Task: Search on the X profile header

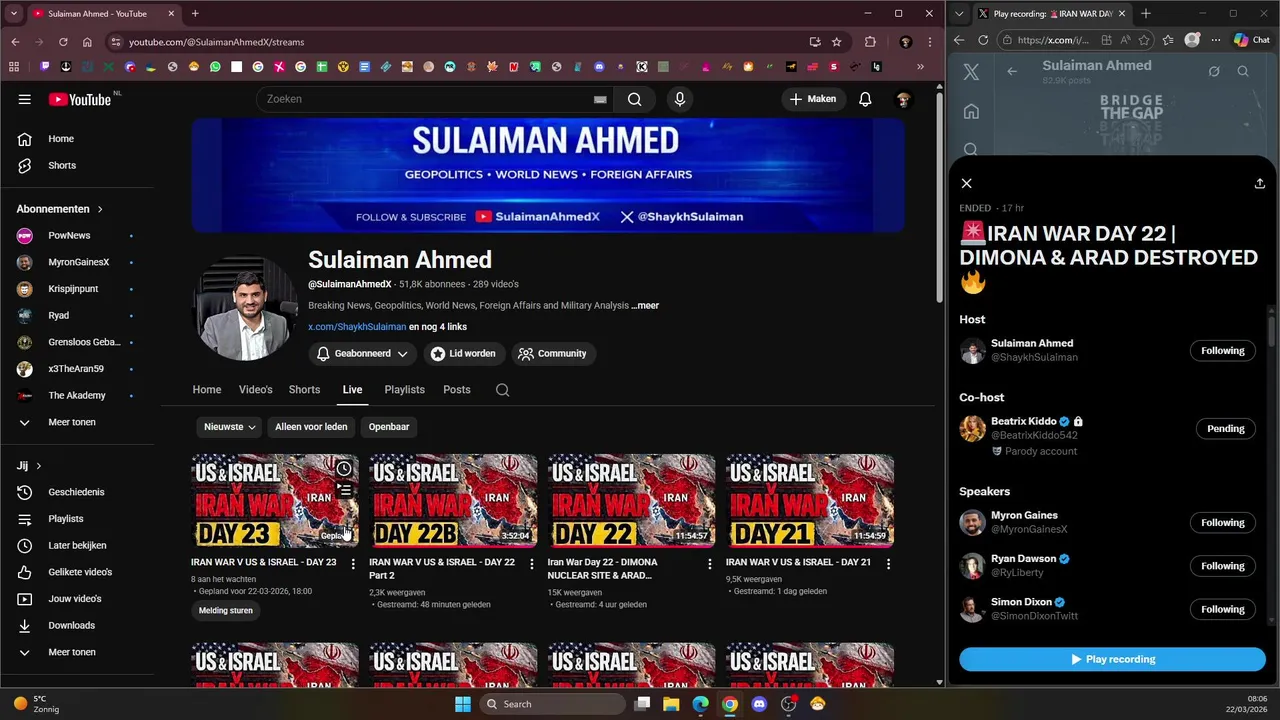Action: [1243, 71]
